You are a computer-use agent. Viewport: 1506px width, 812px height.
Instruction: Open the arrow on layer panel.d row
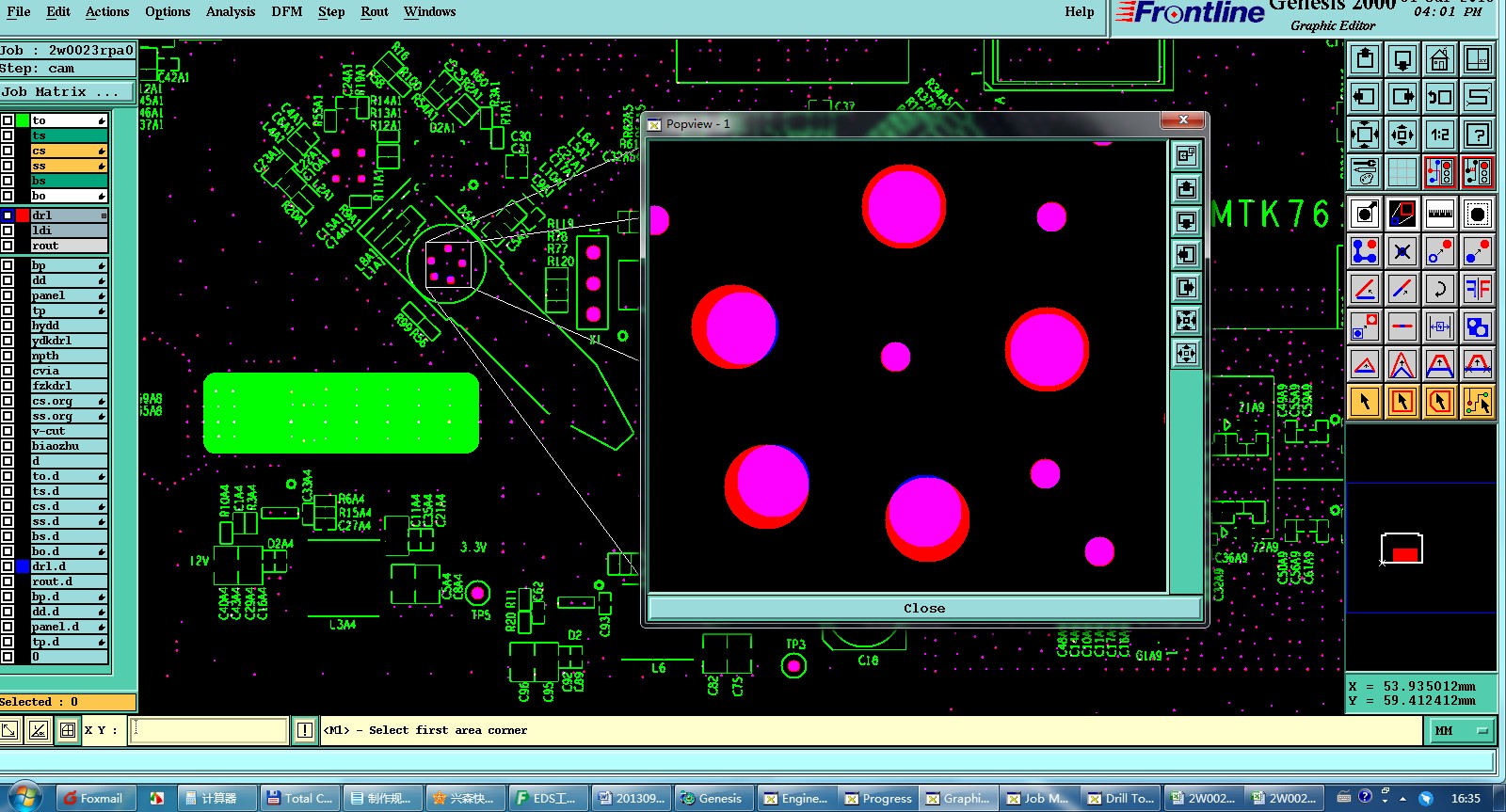[x=102, y=627]
